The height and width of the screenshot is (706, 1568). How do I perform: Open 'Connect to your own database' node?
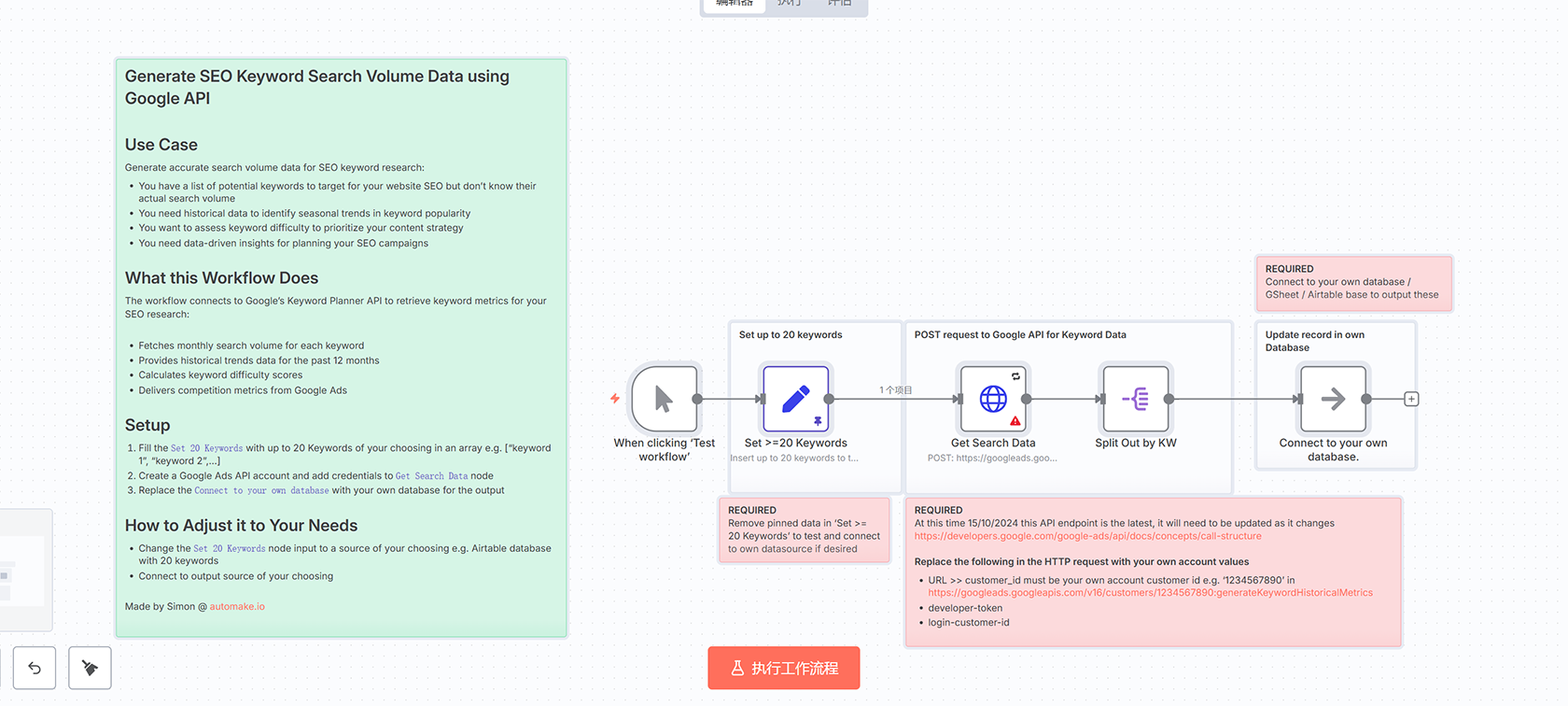(x=1333, y=399)
